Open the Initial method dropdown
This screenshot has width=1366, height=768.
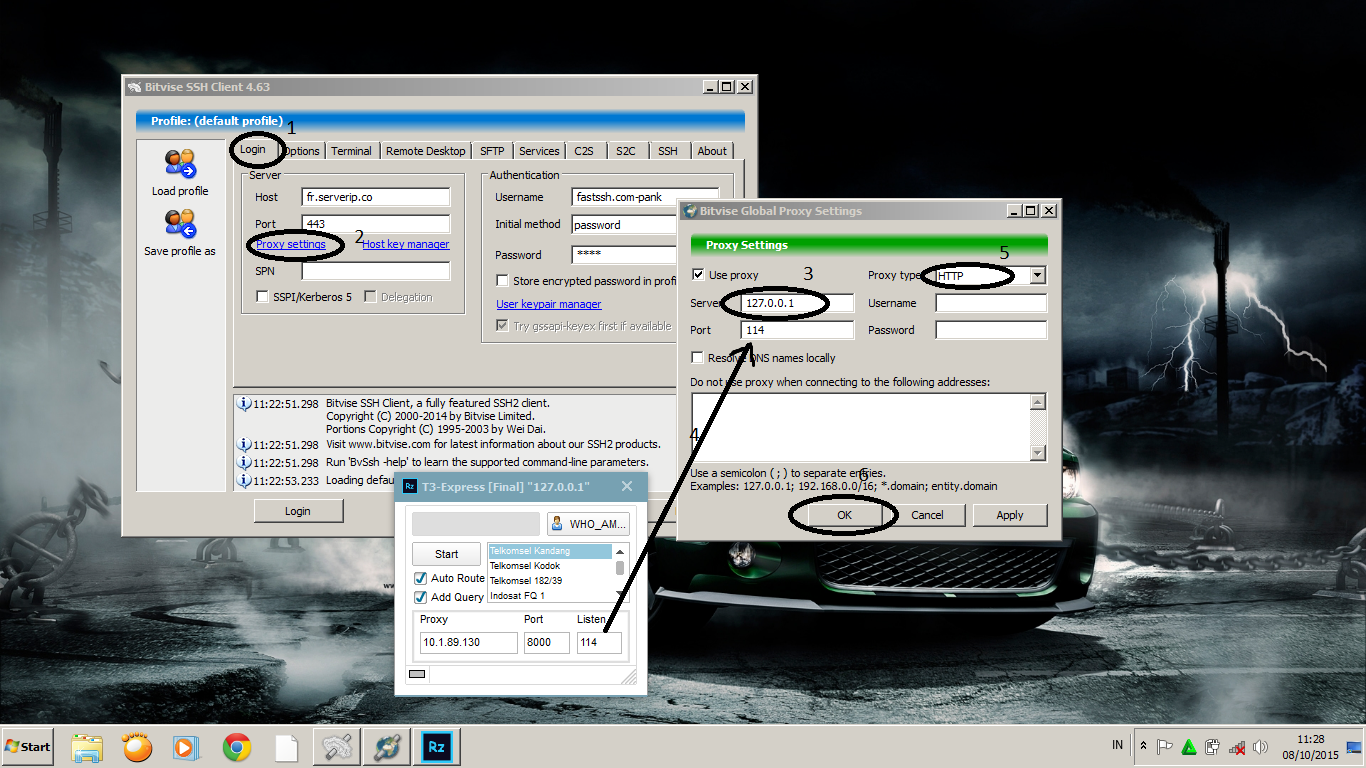click(625, 225)
